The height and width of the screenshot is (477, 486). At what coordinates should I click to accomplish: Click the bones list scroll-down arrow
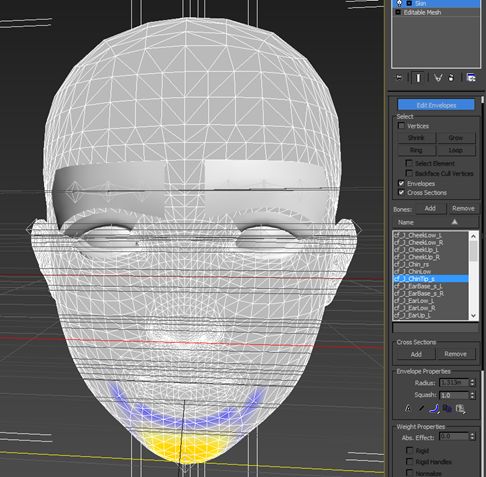point(474,316)
